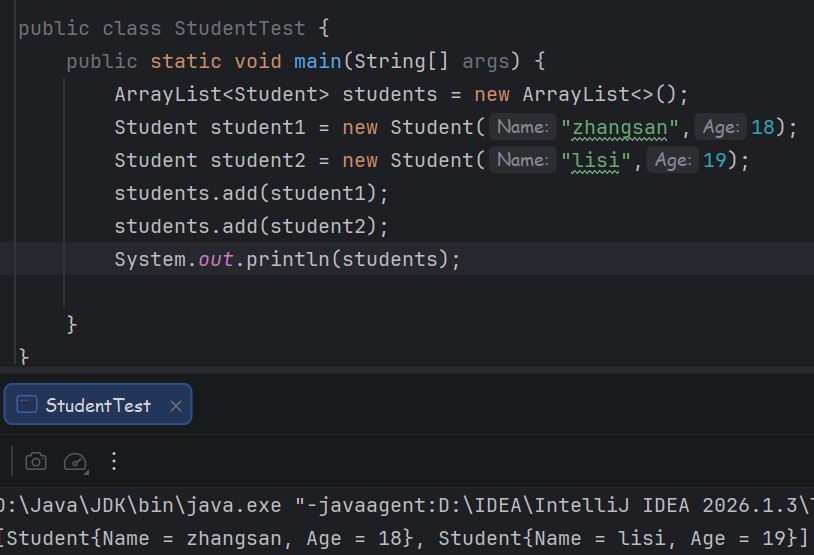Click the student2 variable name in its declaration

point(257,160)
